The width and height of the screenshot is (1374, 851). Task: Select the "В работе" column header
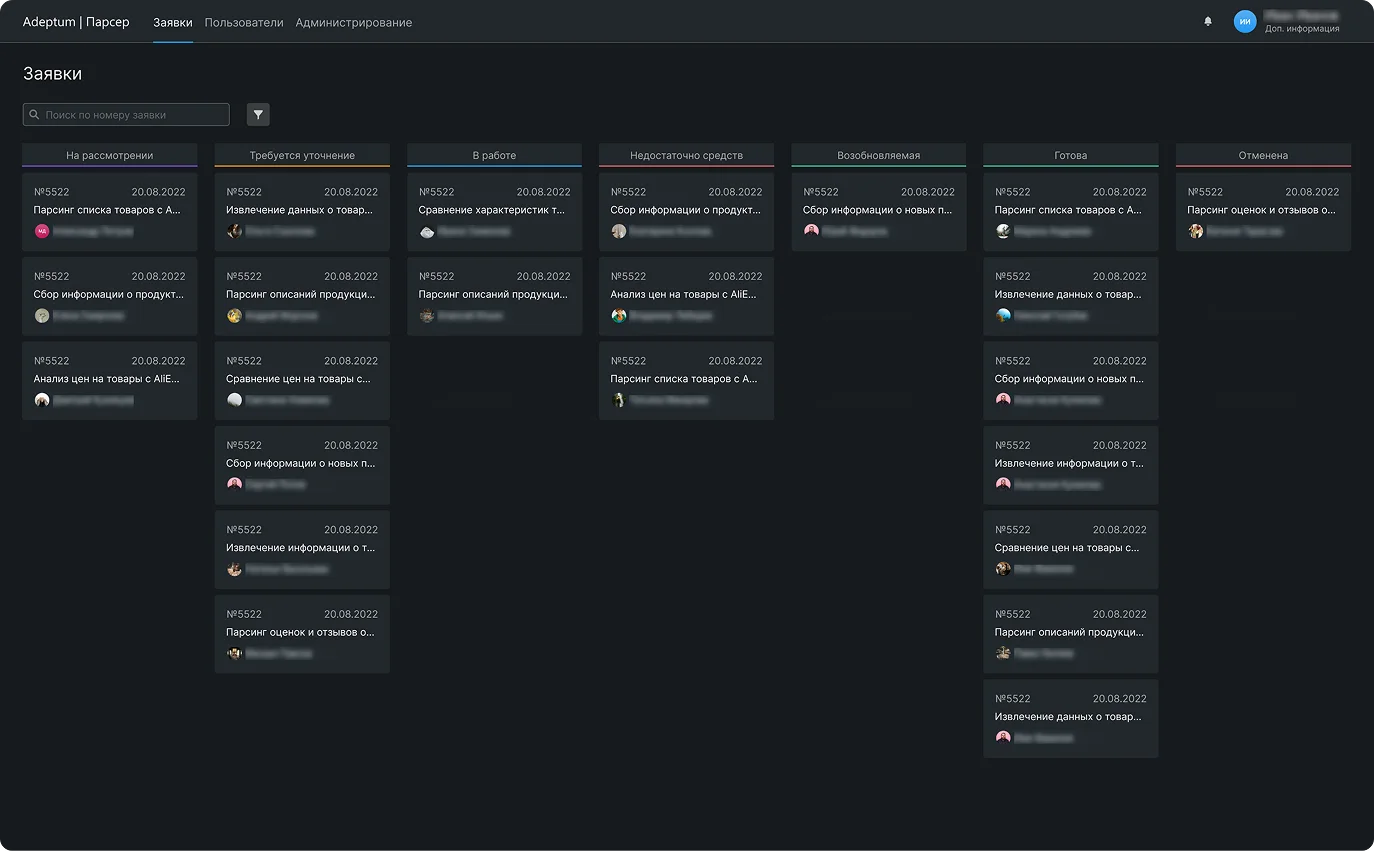point(494,155)
